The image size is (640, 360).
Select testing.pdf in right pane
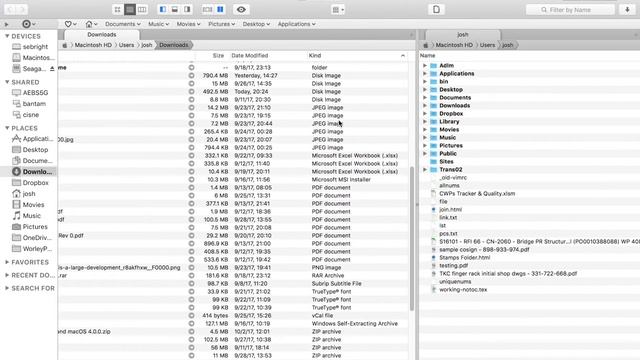[453, 265]
